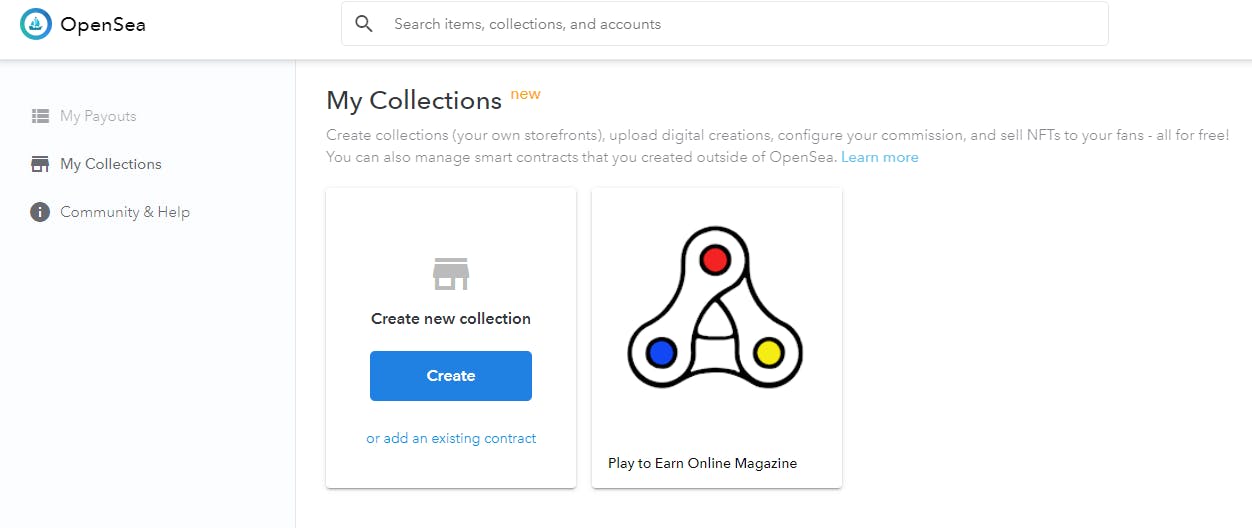Click the Play to Earn Online Magazine title
The height and width of the screenshot is (528, 1252).
(702, 463)
